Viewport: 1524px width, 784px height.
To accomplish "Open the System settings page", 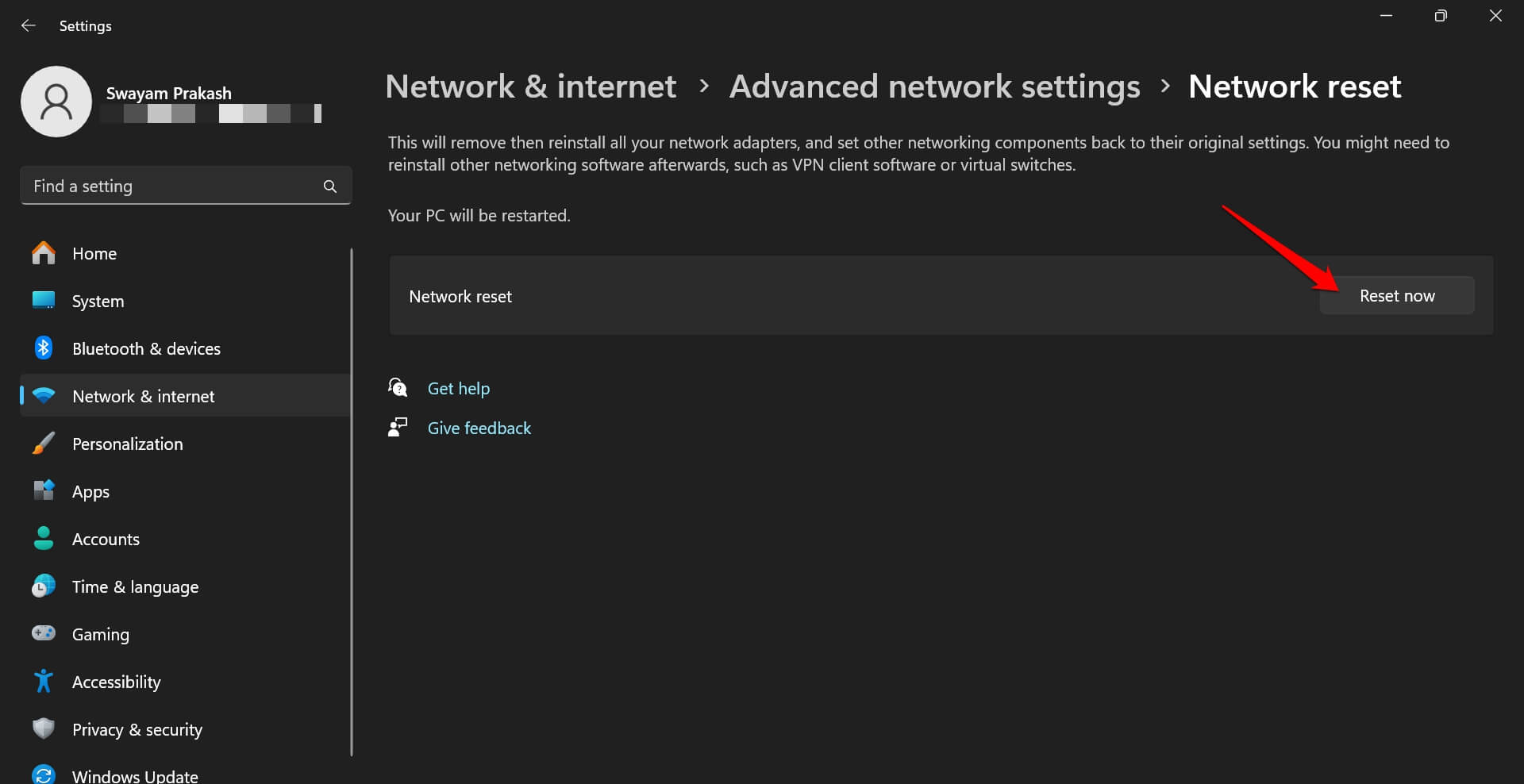I will [98, 302].
